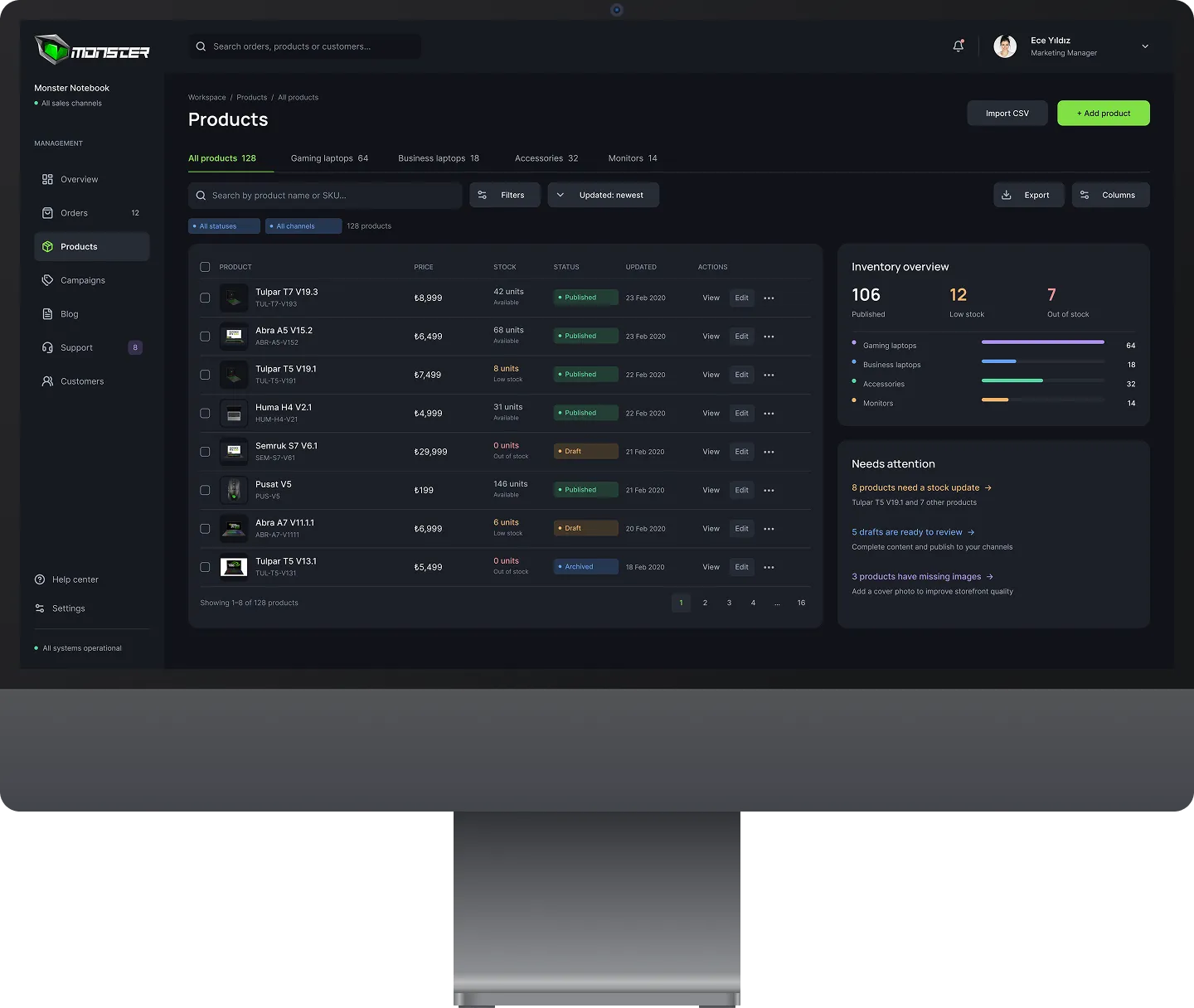Screen dimensions: 1194x1008
Task: Open the All channels filter chip
Action: (x=303, y=226)
